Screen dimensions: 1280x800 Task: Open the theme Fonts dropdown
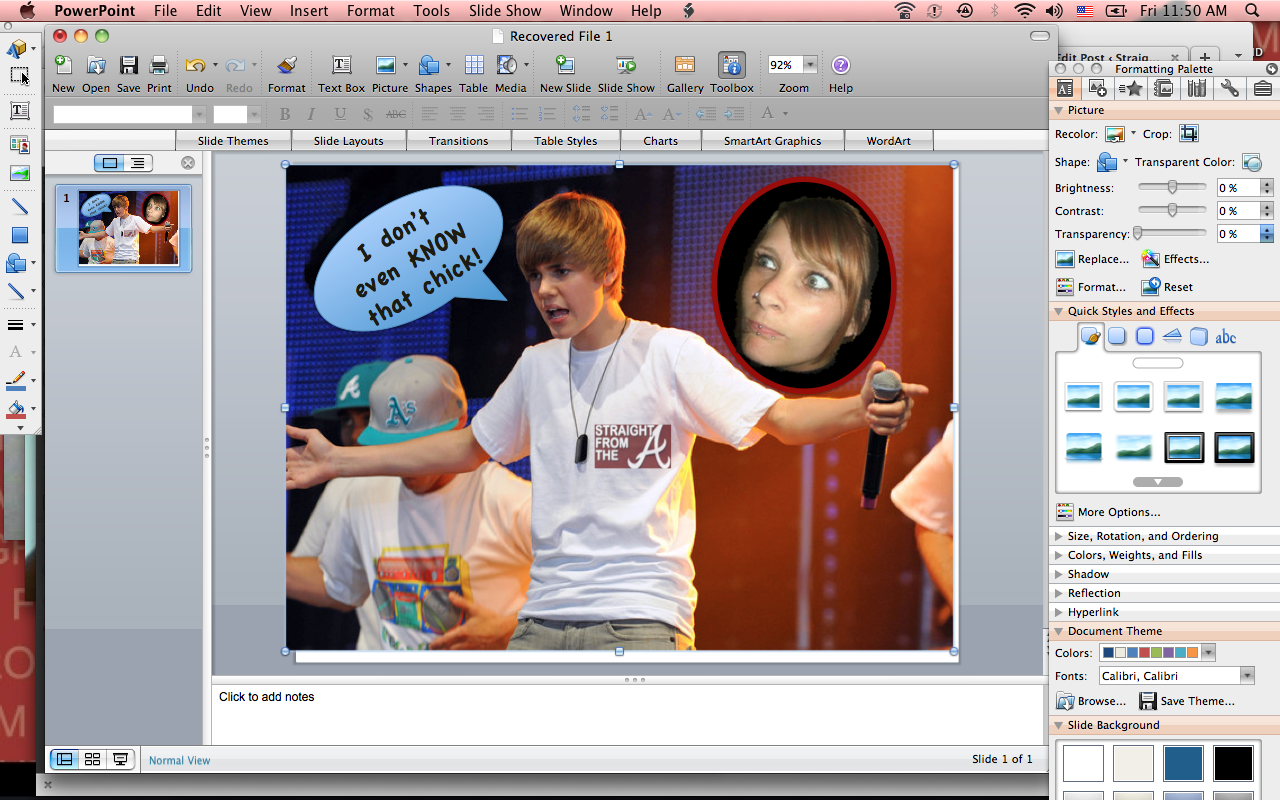pyautogui.click(x=1245, y=676)
